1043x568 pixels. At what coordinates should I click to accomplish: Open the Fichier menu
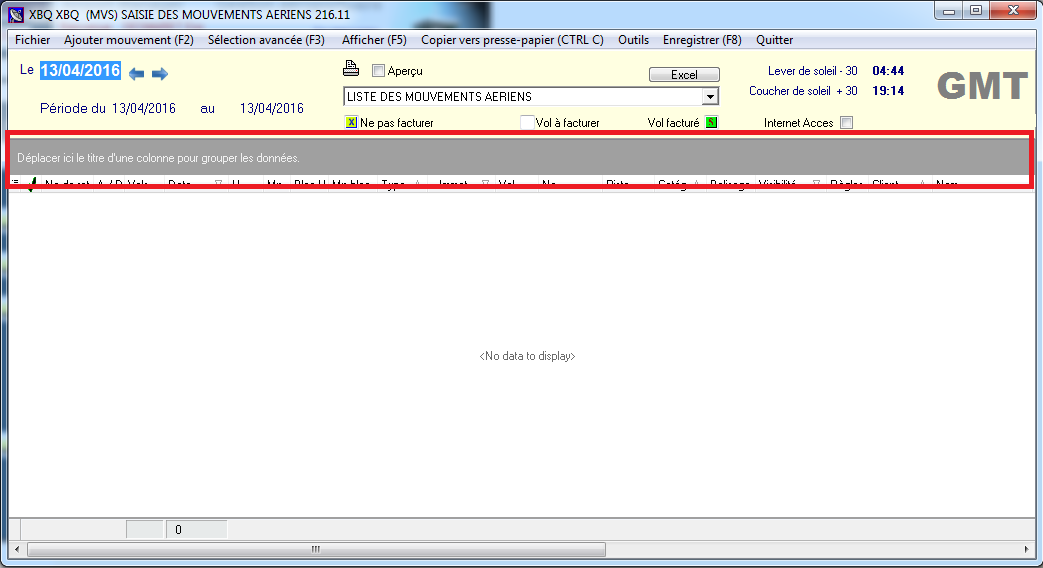point(33,40)
